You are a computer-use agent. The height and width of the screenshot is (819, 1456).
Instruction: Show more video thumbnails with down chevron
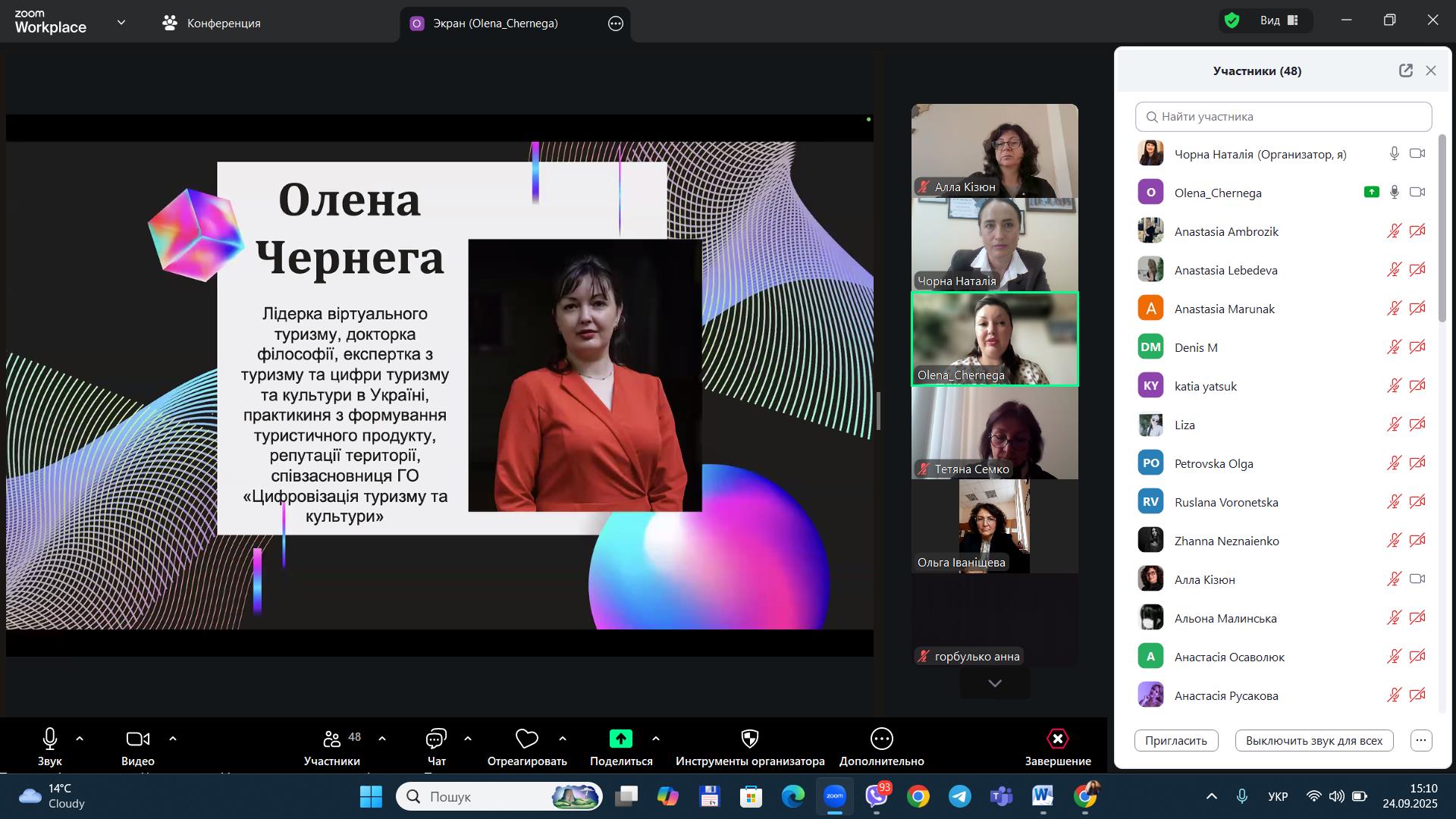click(x=994, y=683)
